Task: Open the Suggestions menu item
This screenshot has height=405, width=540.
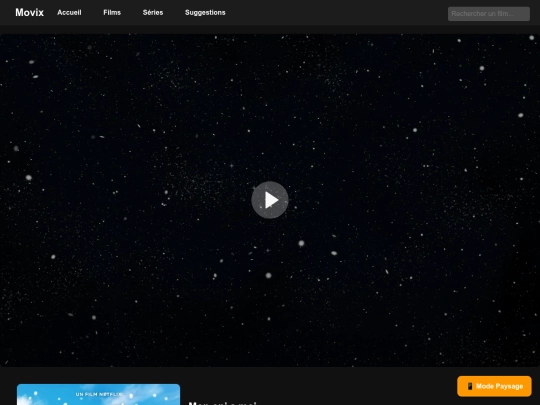Action: coord(205,13)
